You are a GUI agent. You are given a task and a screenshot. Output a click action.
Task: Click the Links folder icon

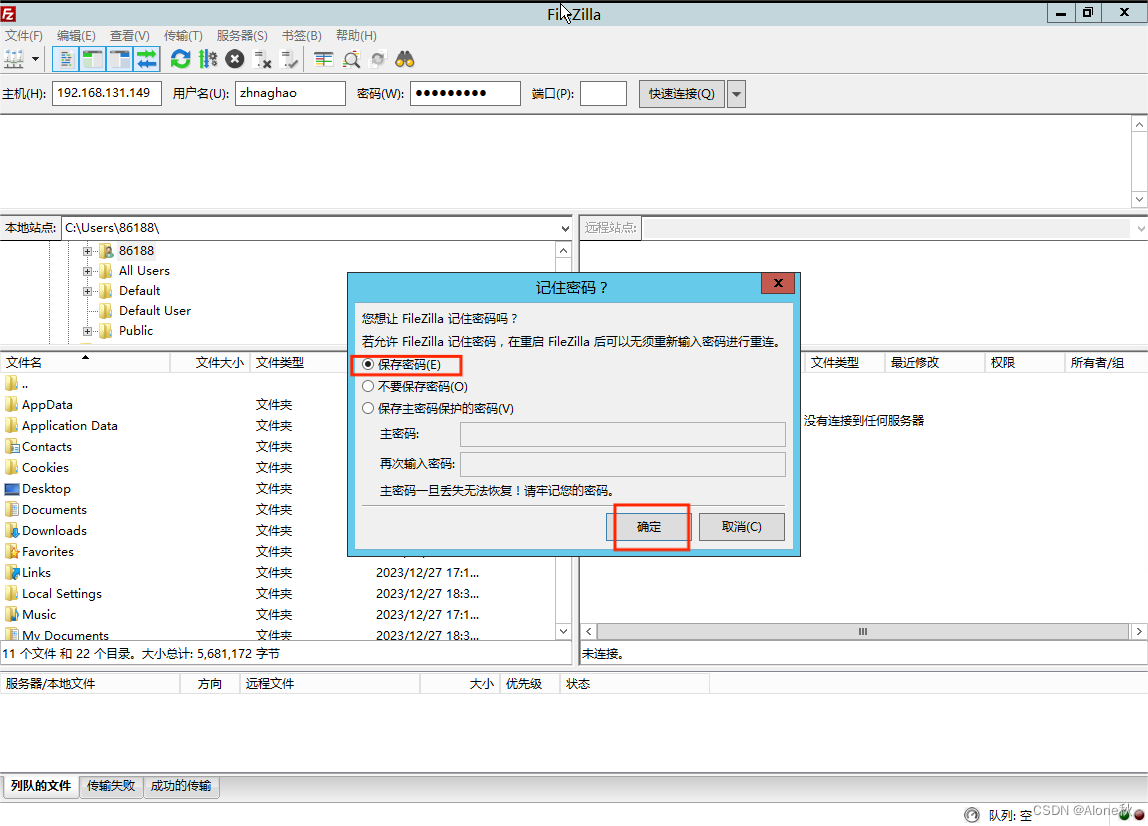12,573
